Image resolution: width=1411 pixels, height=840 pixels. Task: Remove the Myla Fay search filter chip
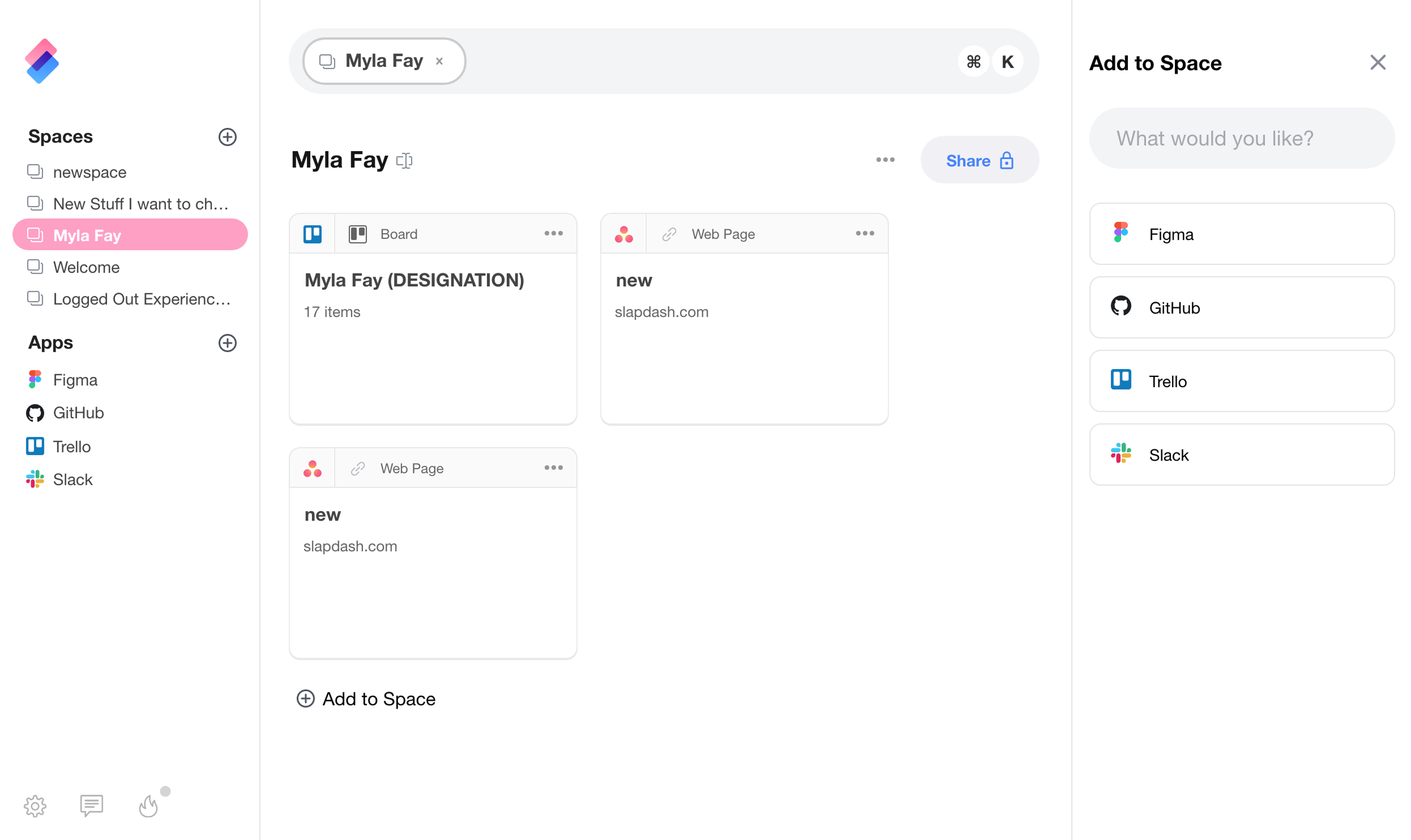(440, 61)
